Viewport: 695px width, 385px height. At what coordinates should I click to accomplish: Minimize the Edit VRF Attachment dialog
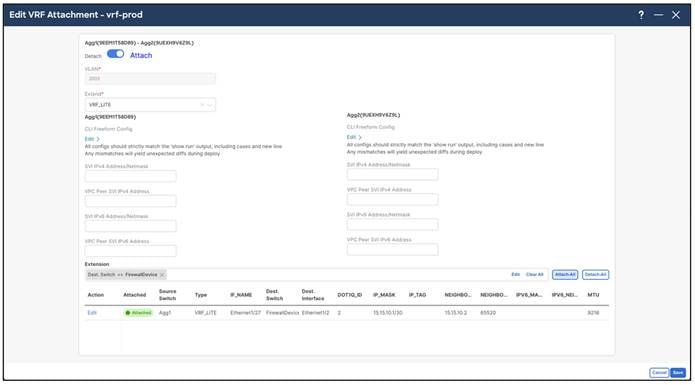click(659, 15)
